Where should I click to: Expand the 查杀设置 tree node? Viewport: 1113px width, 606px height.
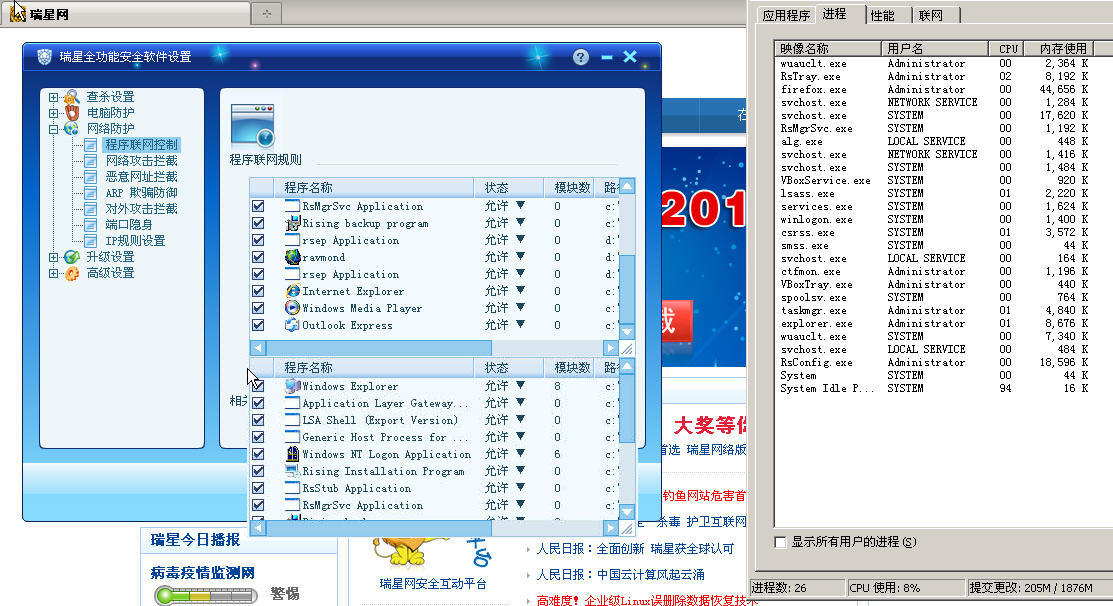(53, 97)
